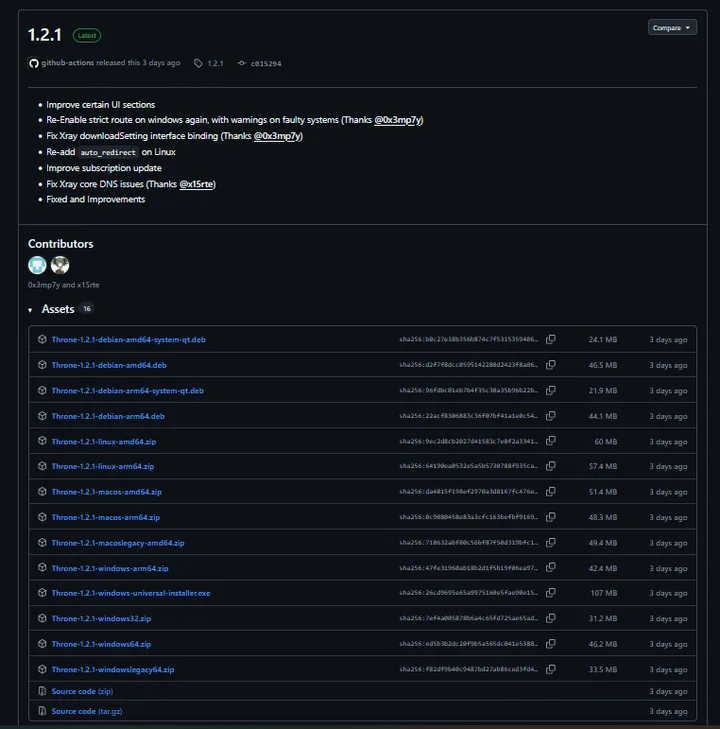Image resolution: width=720 pixels, height=729 pixels.
Task: Open commit c015294 link
Action: tap(266, 64)
